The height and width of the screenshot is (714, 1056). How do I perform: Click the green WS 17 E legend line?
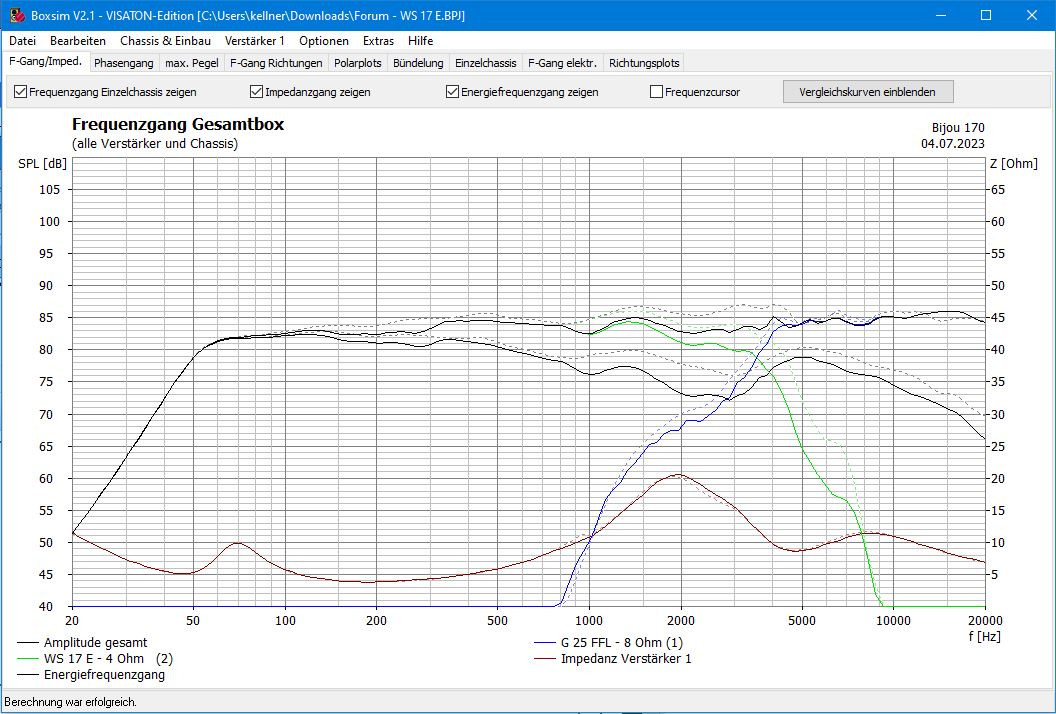point(28,659)
